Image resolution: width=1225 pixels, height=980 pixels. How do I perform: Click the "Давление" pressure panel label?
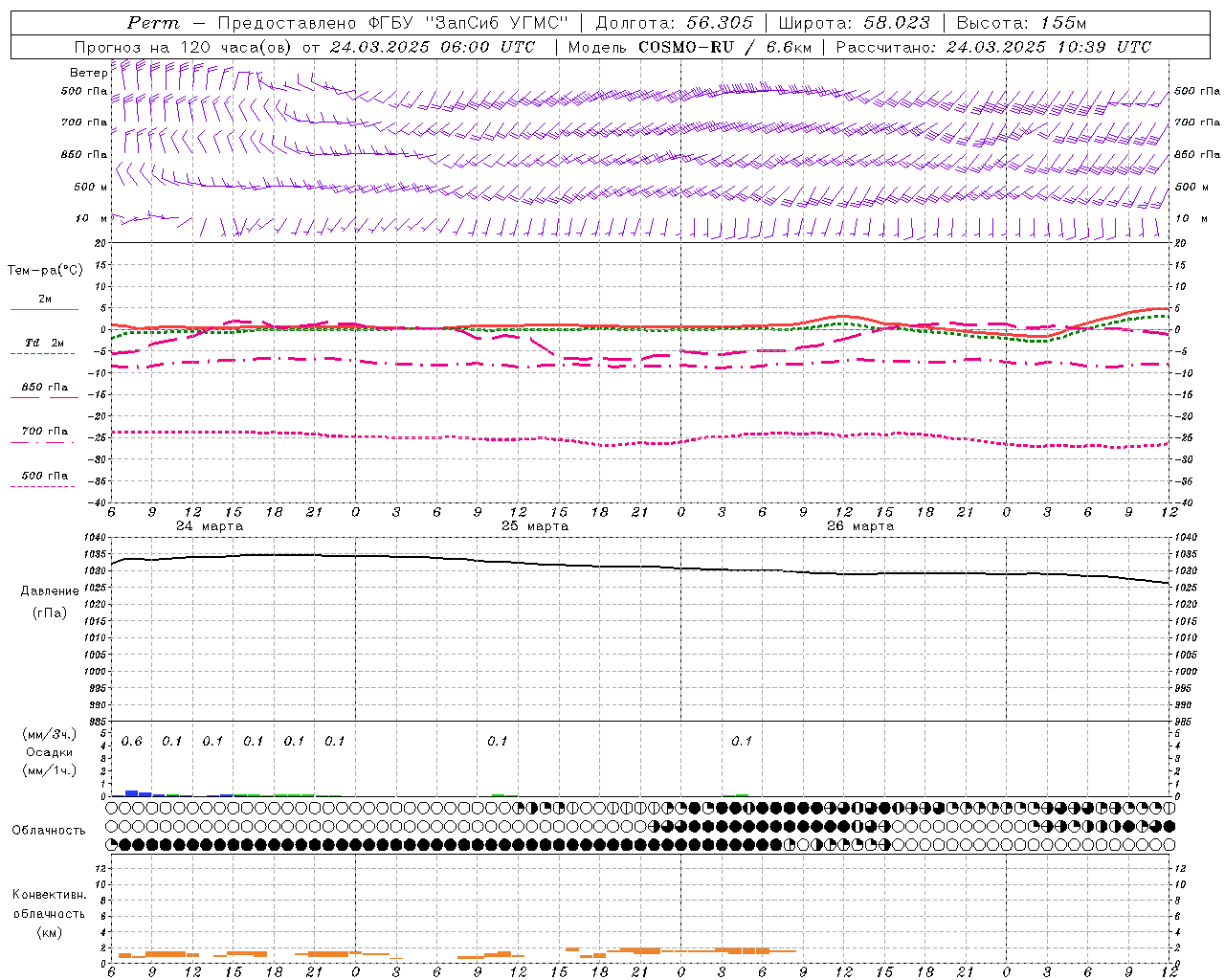[x=50, y=590]
